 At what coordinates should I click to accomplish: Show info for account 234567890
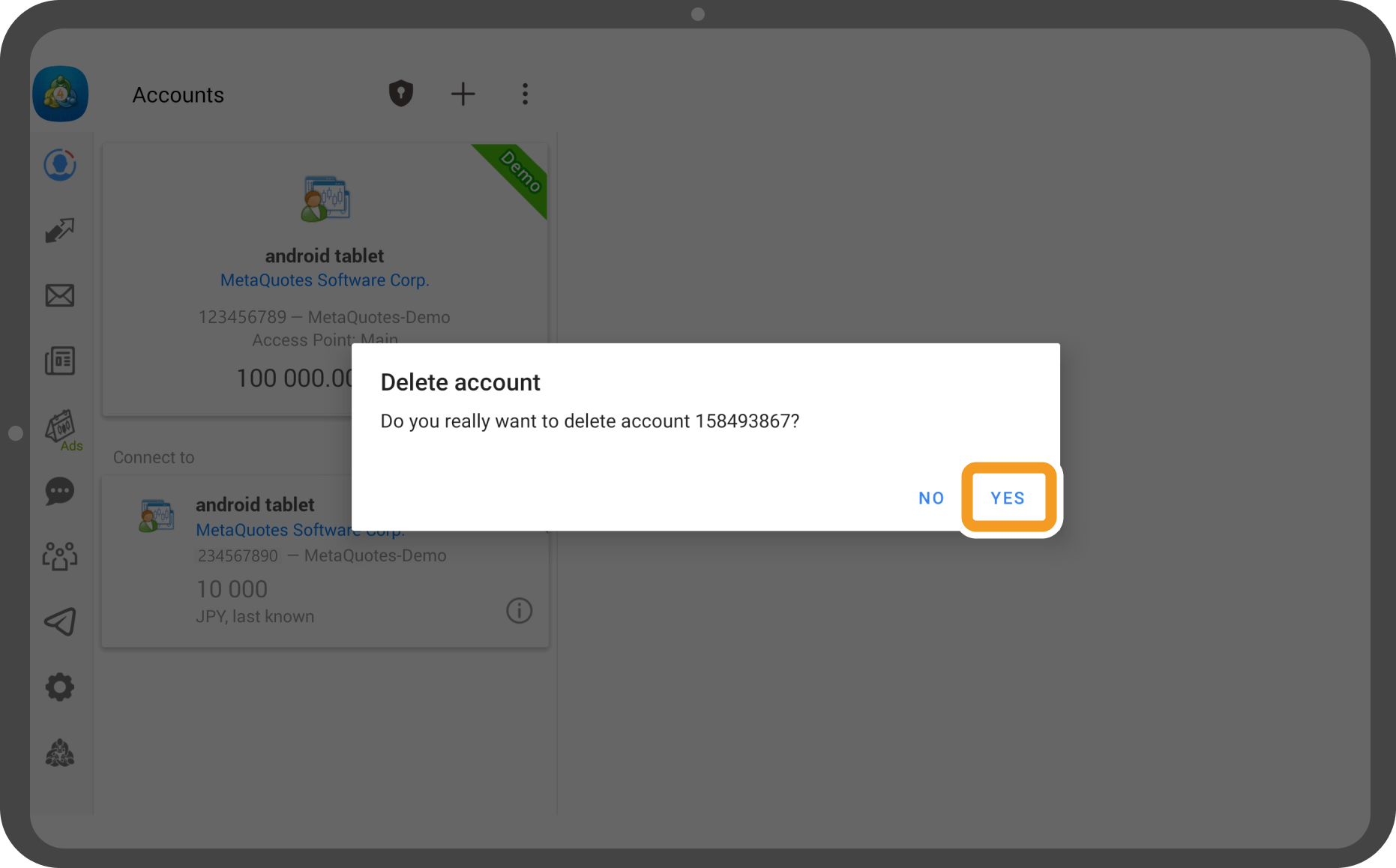pos(519,610)
